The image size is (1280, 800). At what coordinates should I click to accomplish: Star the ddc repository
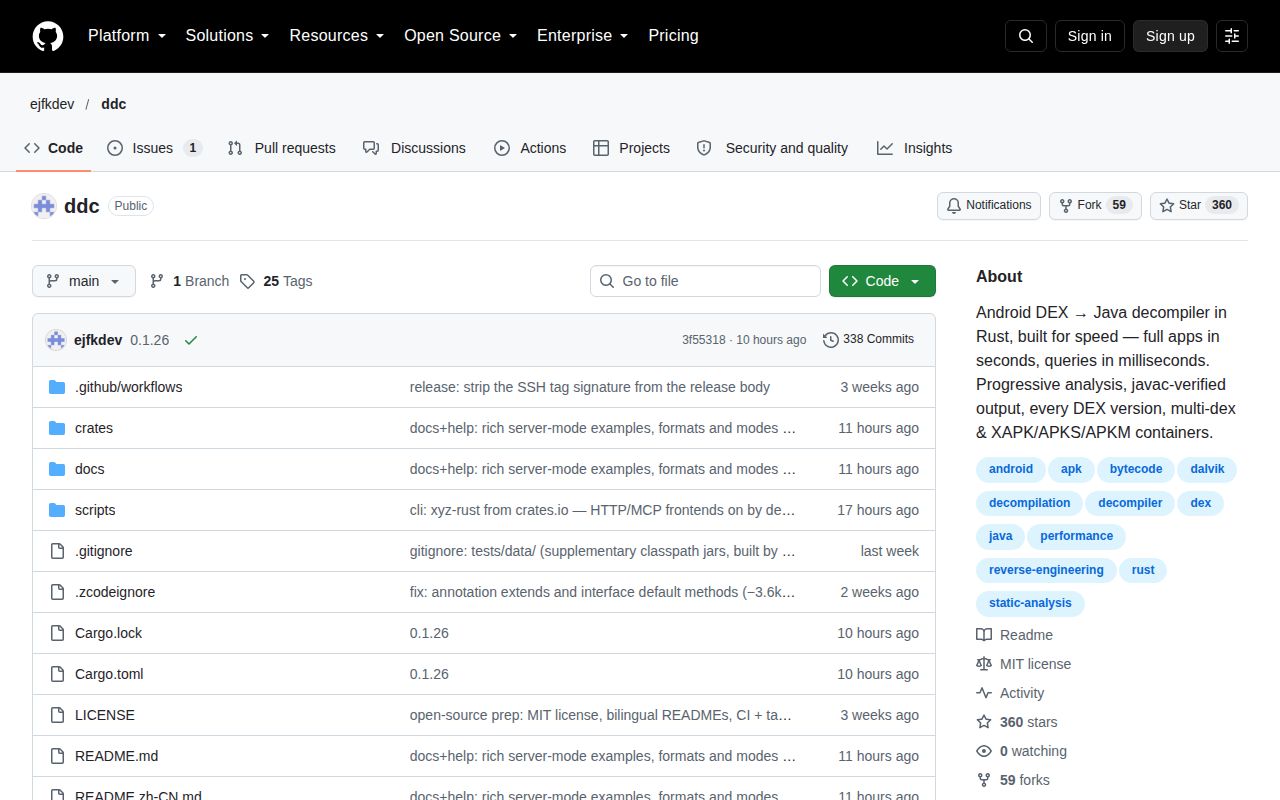[x=1199, y=205]
